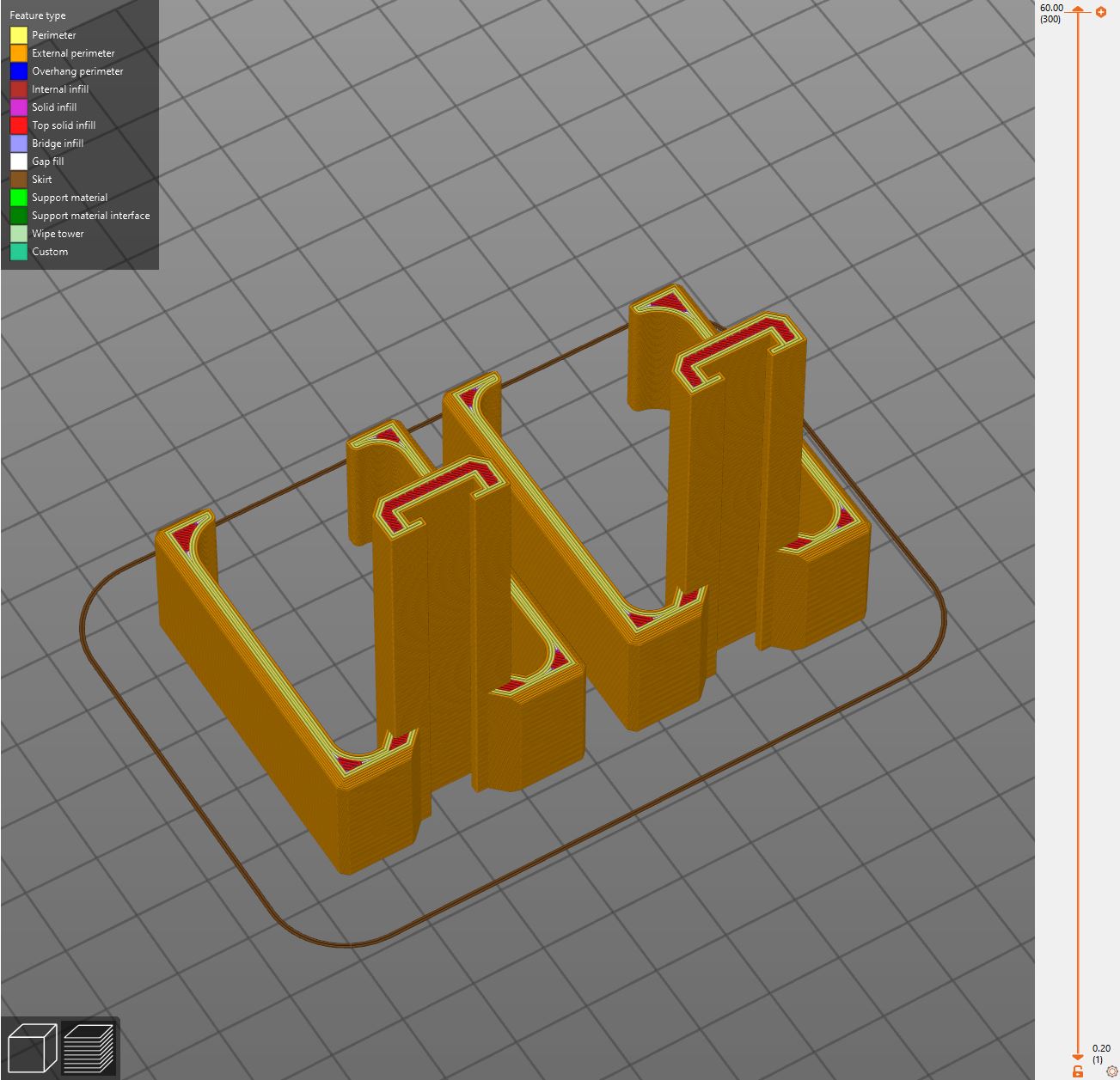The width and height of the screenshot is (1120, 1080).
Task: Click the red Top solid infill swatch
Action: [19, 125]
